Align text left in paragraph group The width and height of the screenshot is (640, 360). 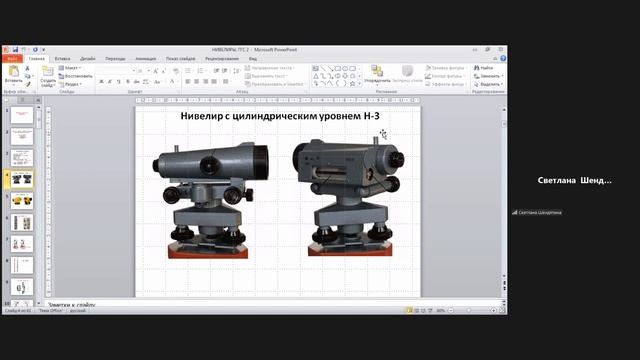point(188,82)
